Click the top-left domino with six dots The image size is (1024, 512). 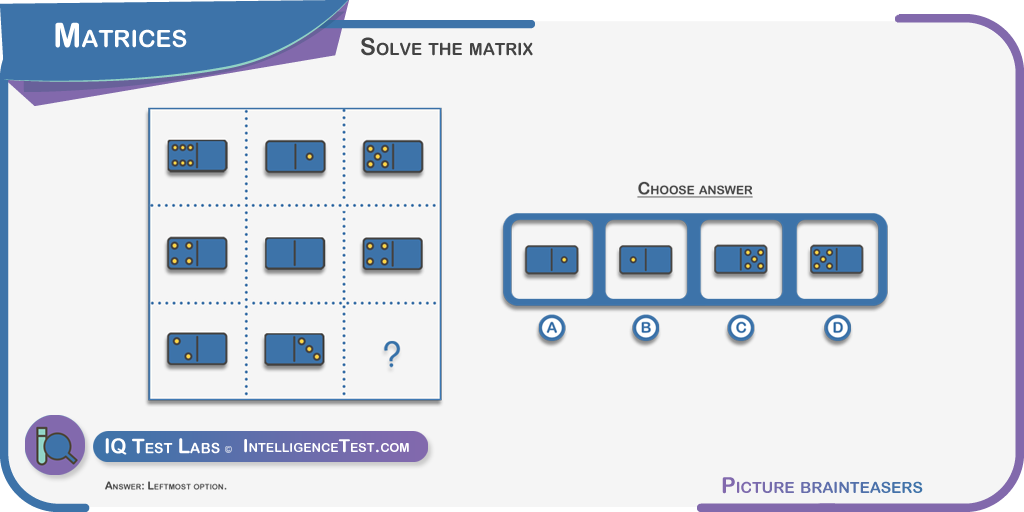click(x=197, y=156)
